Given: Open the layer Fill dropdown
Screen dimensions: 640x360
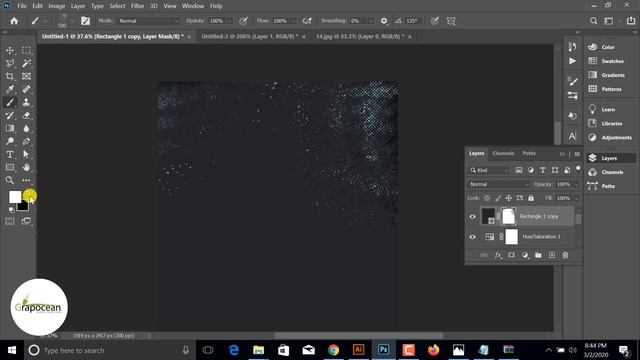Looking at the screenshot, I should (x=576, y=198).
